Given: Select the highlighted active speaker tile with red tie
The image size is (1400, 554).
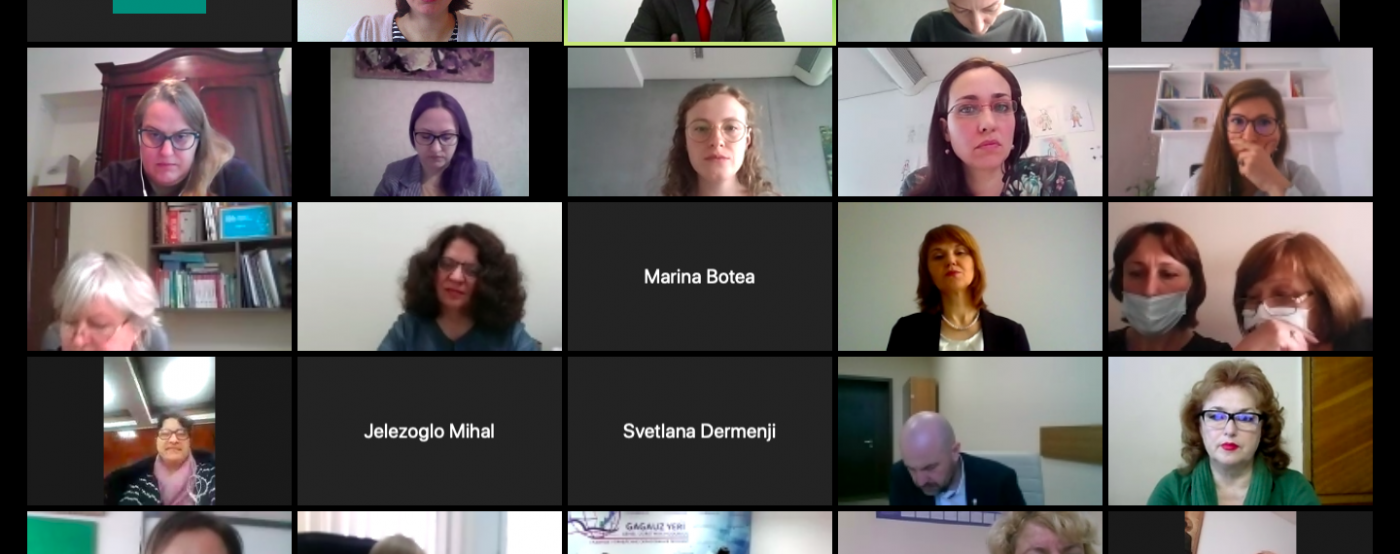Looking at the screenshot, I should [x=700, y=21].
